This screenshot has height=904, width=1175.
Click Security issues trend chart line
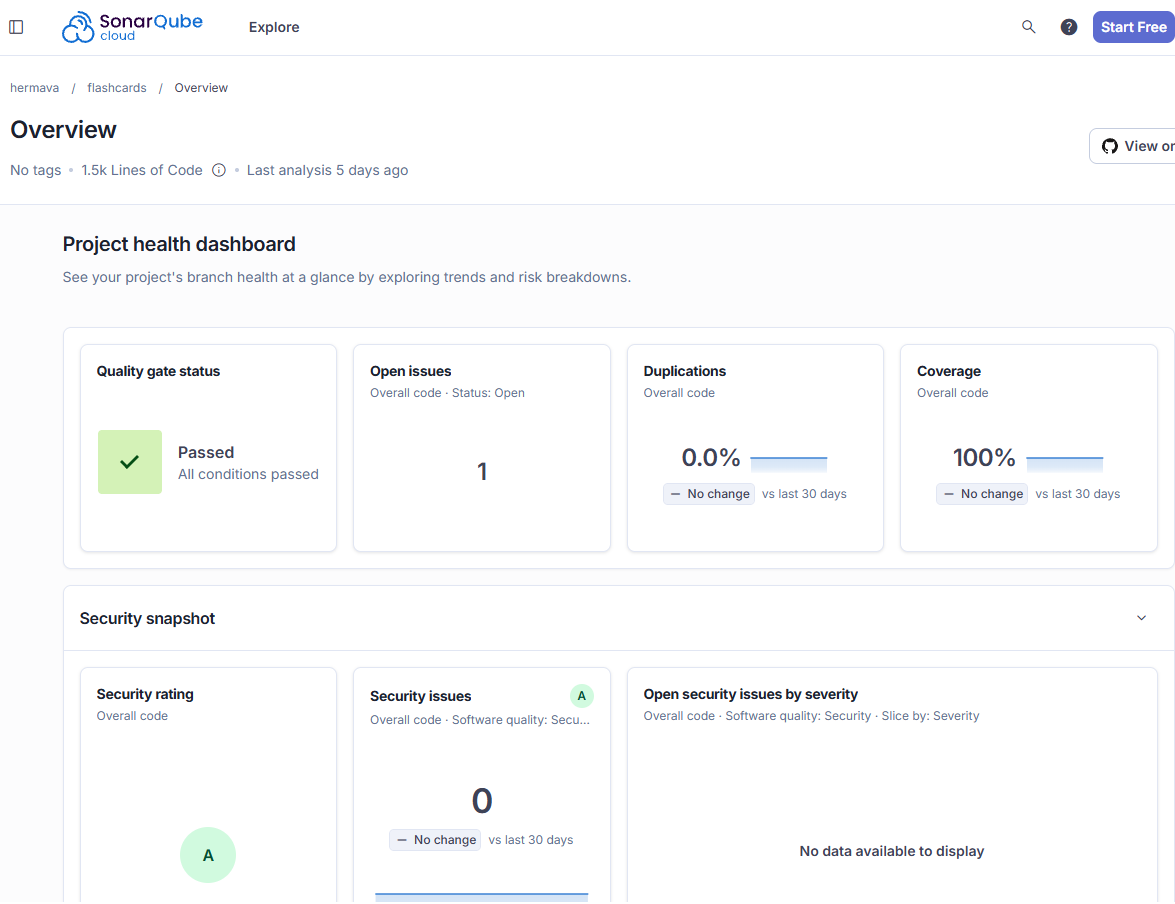tap(482, 896)
